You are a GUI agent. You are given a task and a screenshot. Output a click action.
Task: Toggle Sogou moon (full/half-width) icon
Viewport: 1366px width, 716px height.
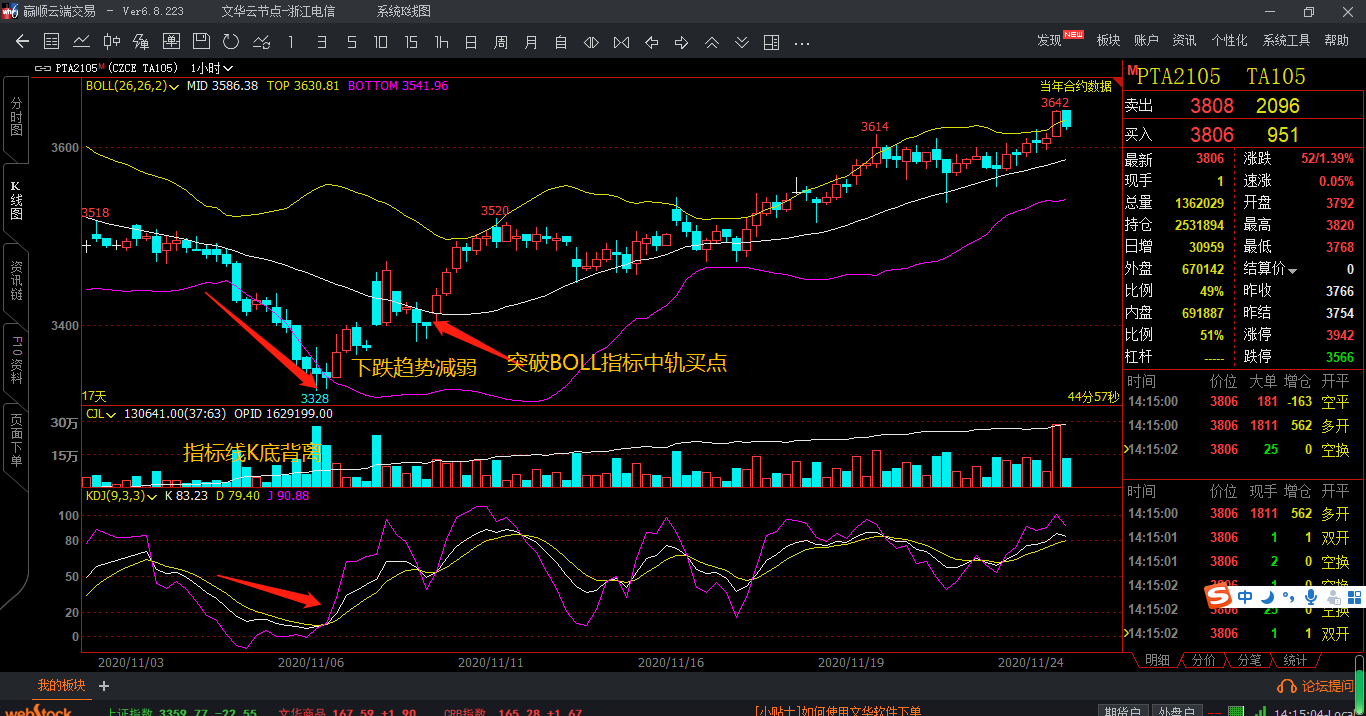point(1267,598)
